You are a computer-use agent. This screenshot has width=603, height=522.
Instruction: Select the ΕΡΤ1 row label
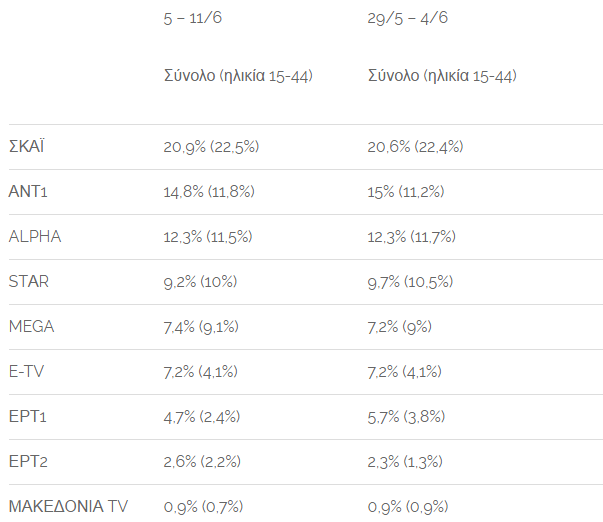point(27,417)
